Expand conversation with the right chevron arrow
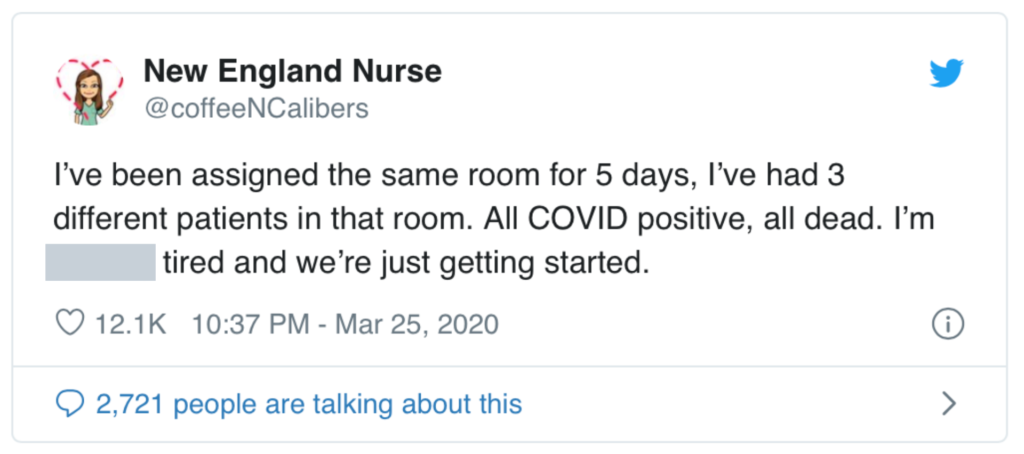Screen dimensions: 1024x454 coord(949,404)
